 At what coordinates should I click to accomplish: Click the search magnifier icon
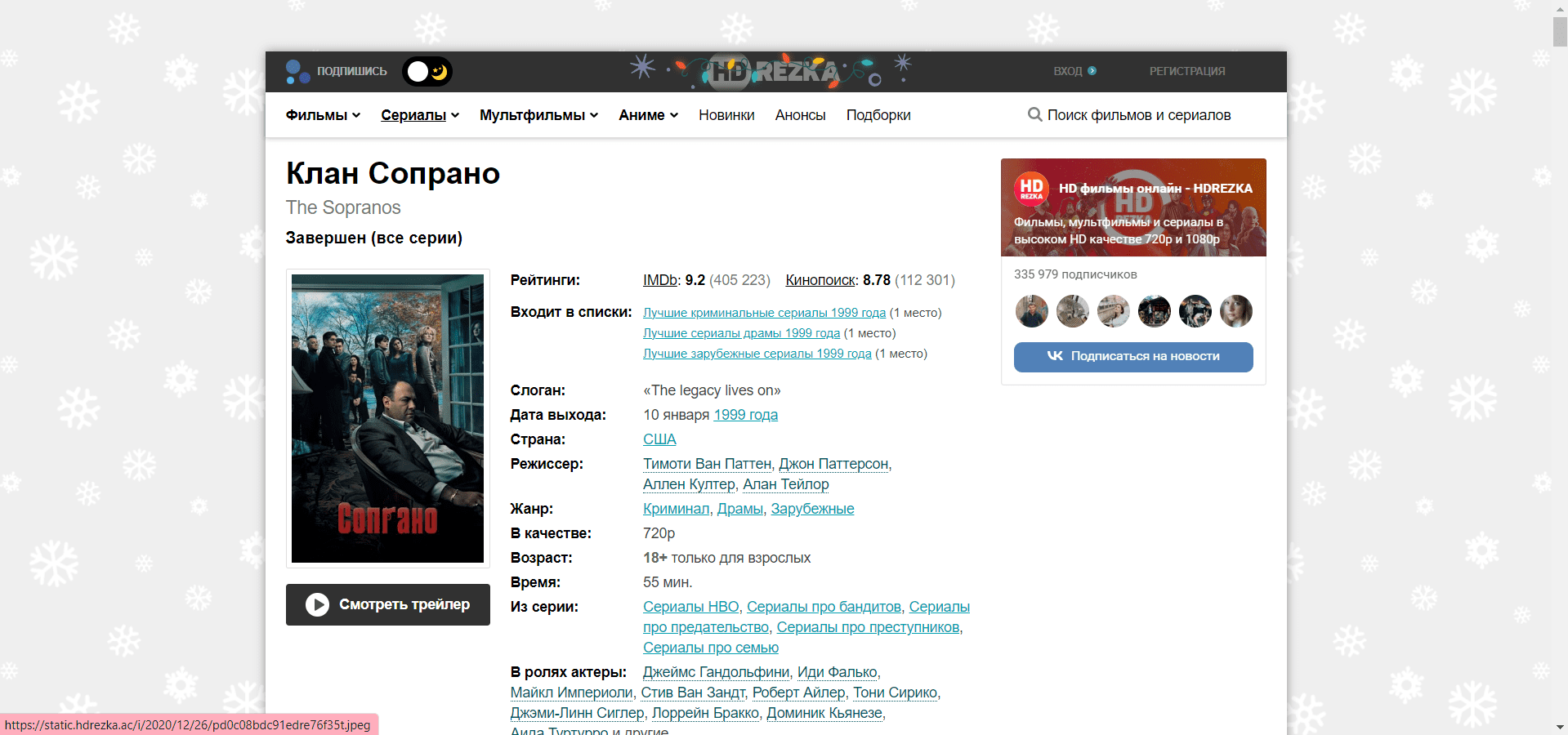pos(1034,114)
